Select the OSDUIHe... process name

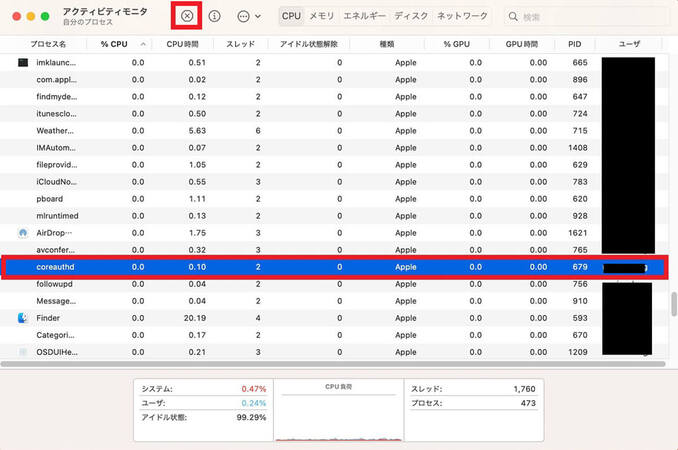click(x=57, y=352)
